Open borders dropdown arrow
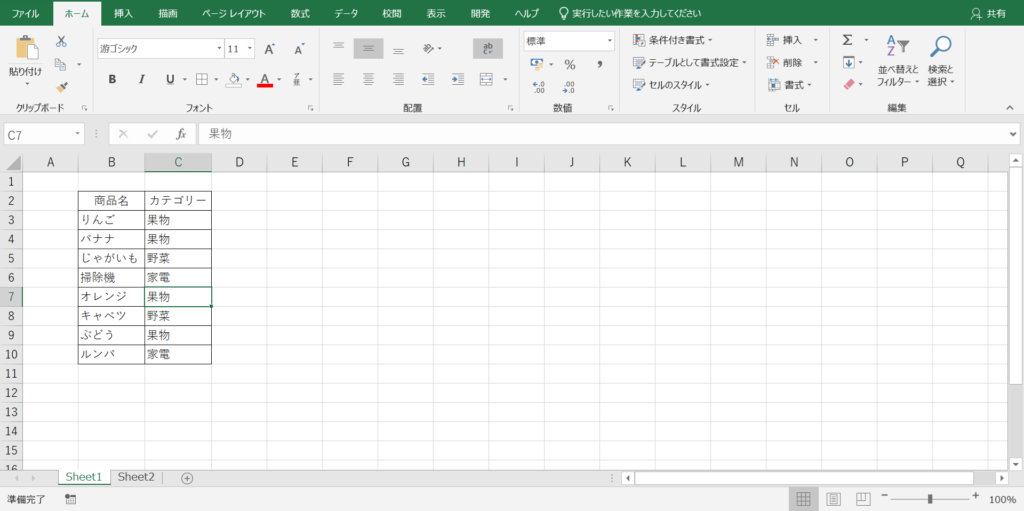This screenshot has height=511, width=1024. (x=216, y=80)
